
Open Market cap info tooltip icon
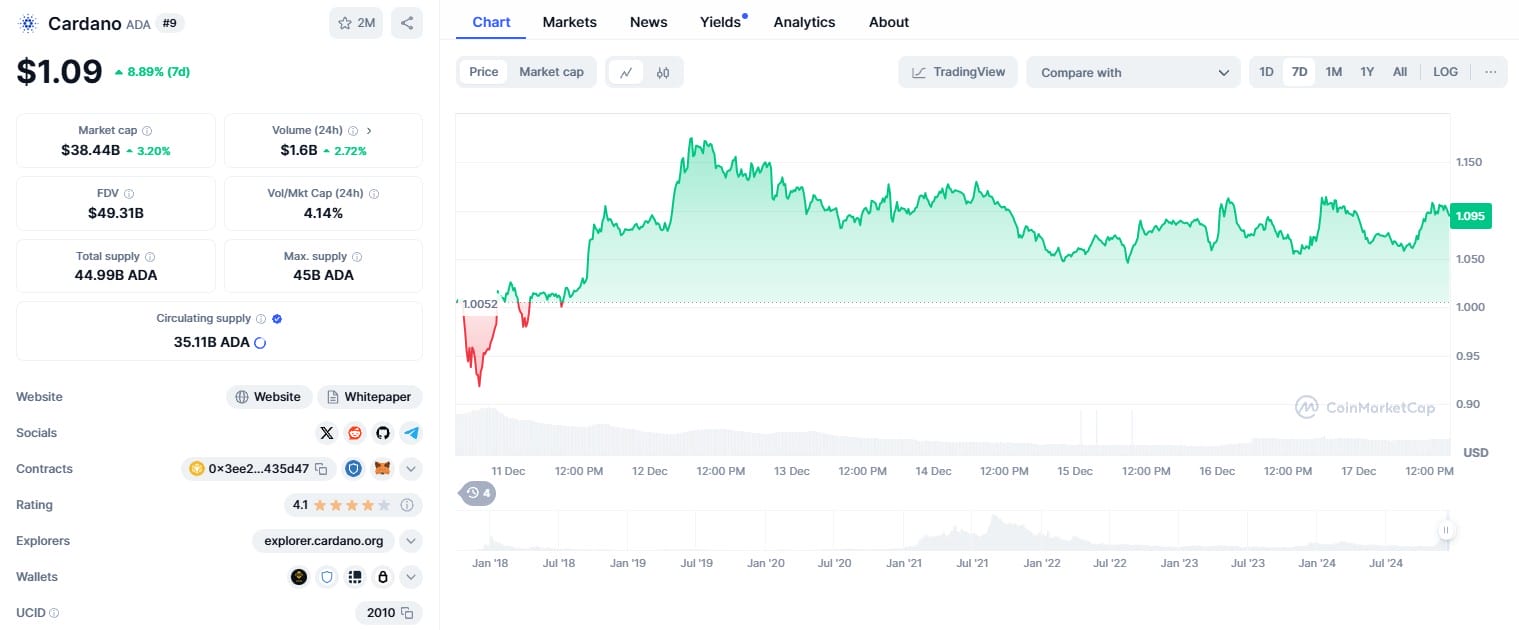click(x=147, y=131)
